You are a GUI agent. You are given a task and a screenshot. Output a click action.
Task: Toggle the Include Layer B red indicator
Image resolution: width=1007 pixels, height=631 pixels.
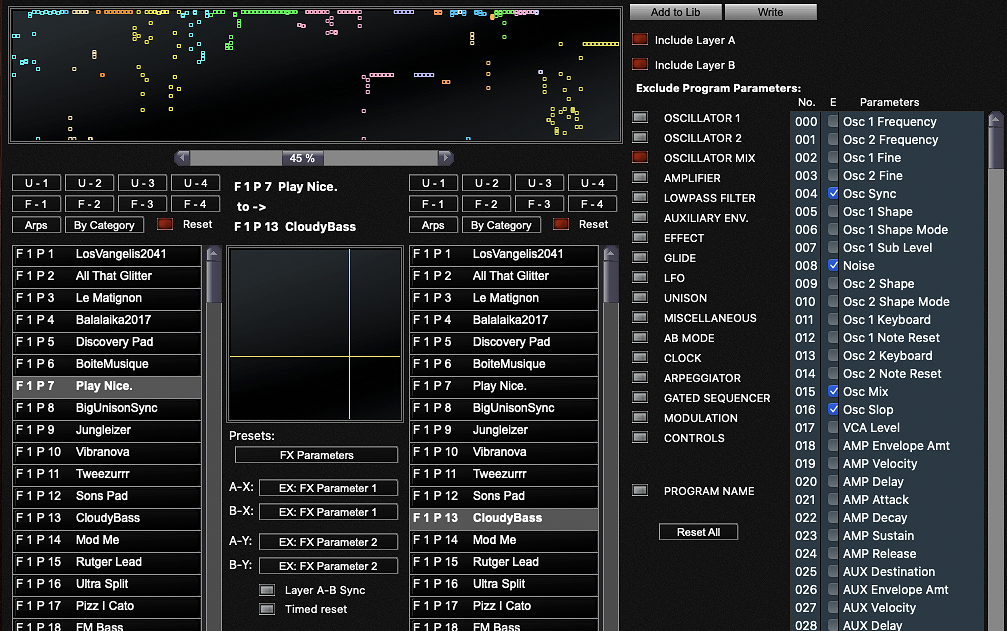pos(640,65)
